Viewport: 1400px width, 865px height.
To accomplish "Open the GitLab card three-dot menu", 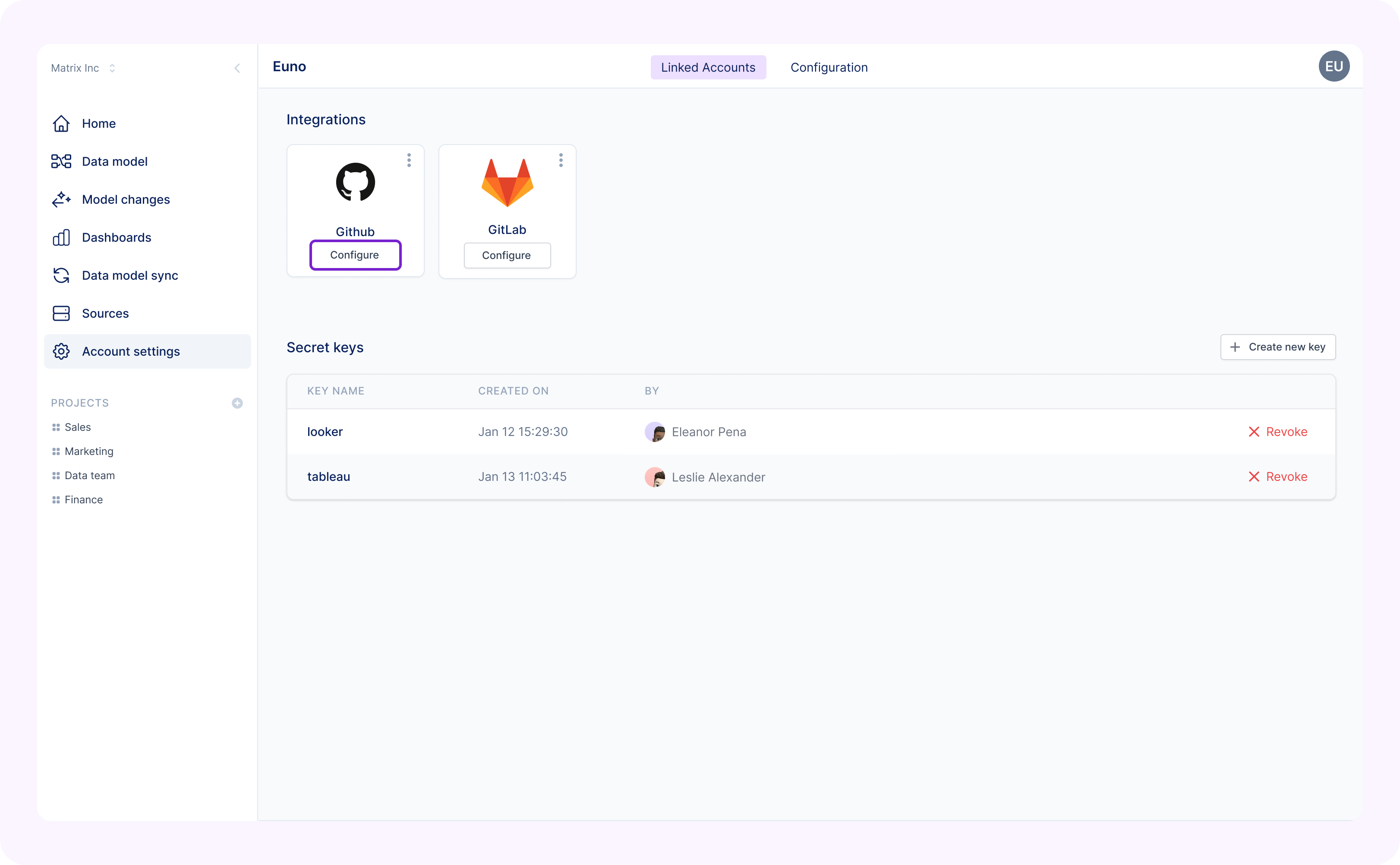I will (x=561, y=160).
